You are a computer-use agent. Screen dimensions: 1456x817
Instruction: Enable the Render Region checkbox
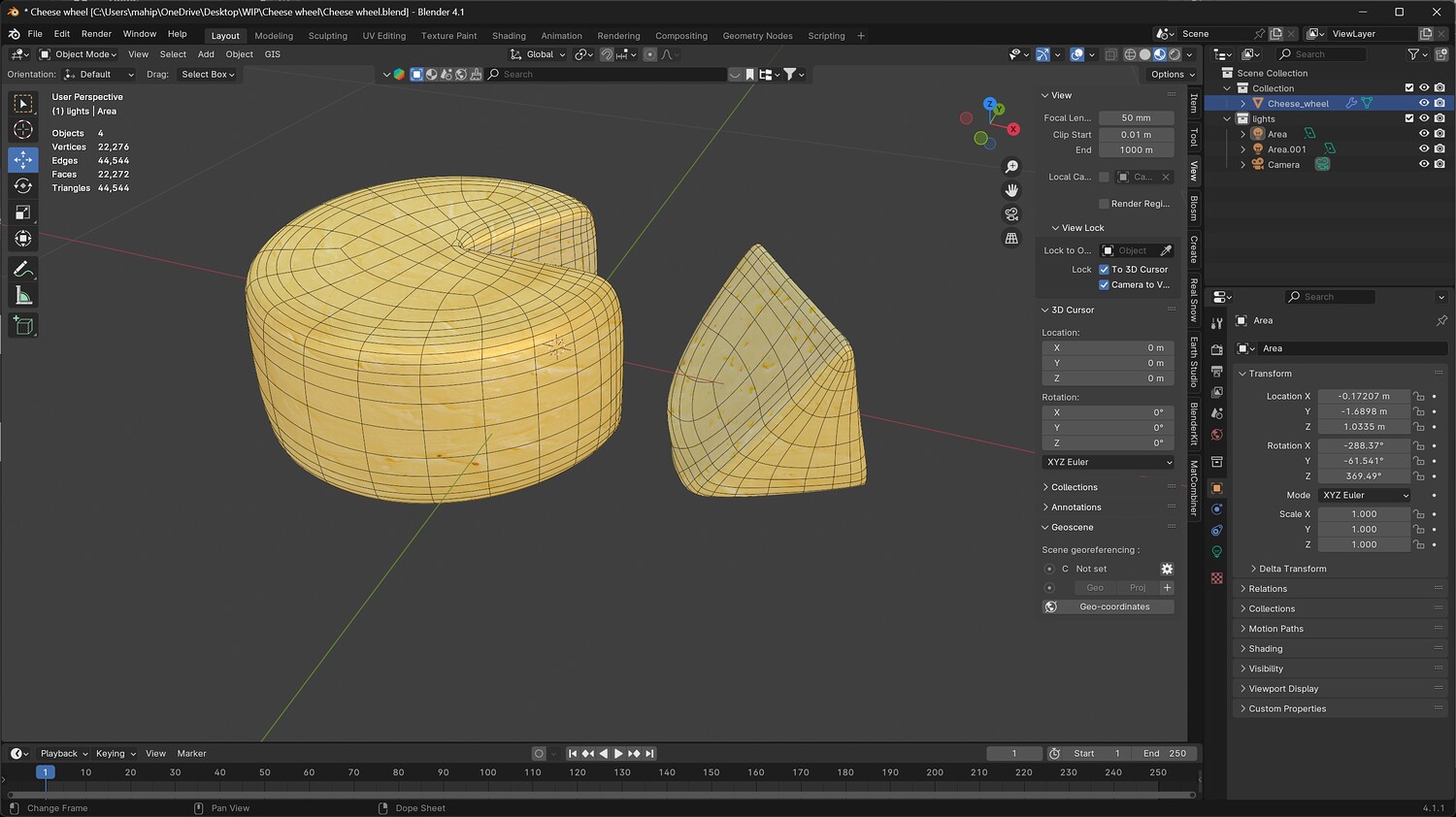[1104, 204]
